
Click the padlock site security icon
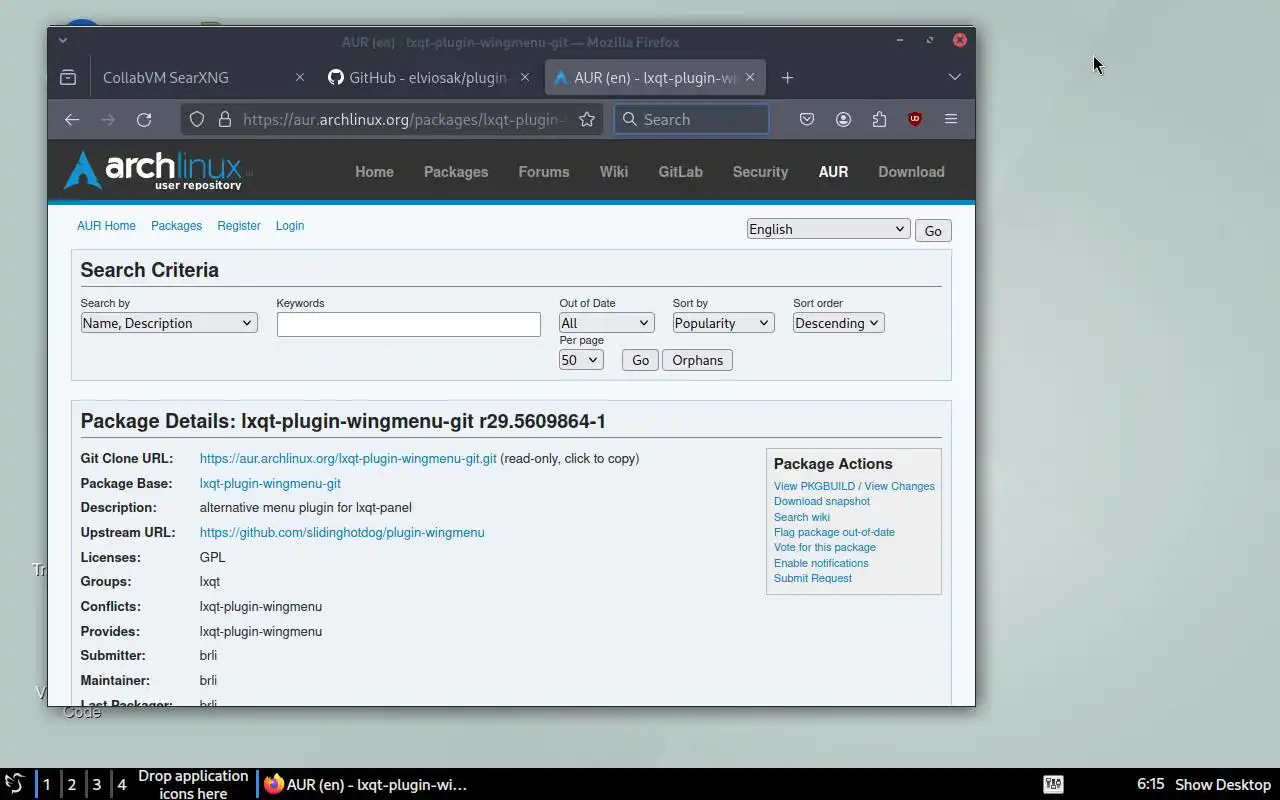(225, 119)
